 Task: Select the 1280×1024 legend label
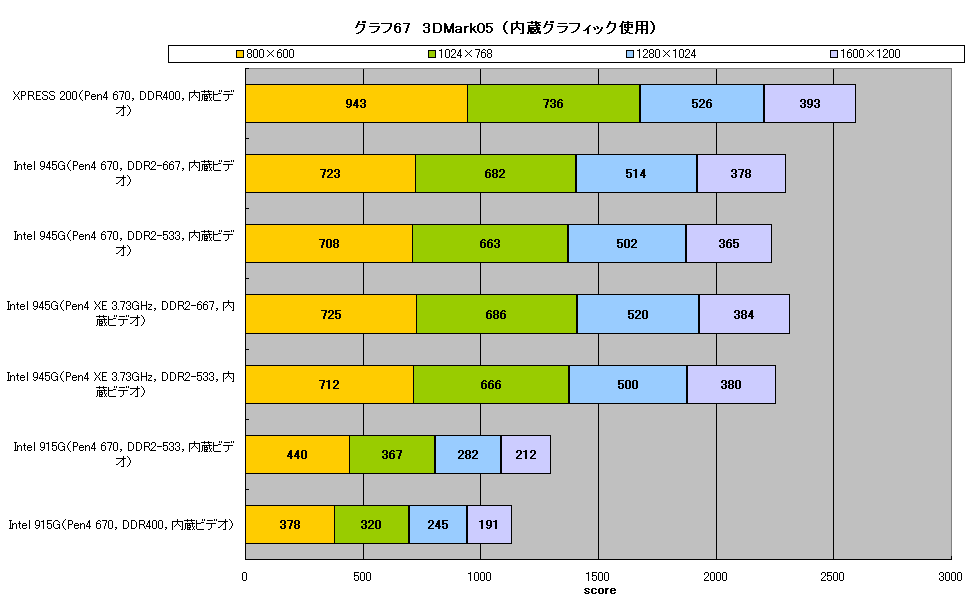point(666,54)
